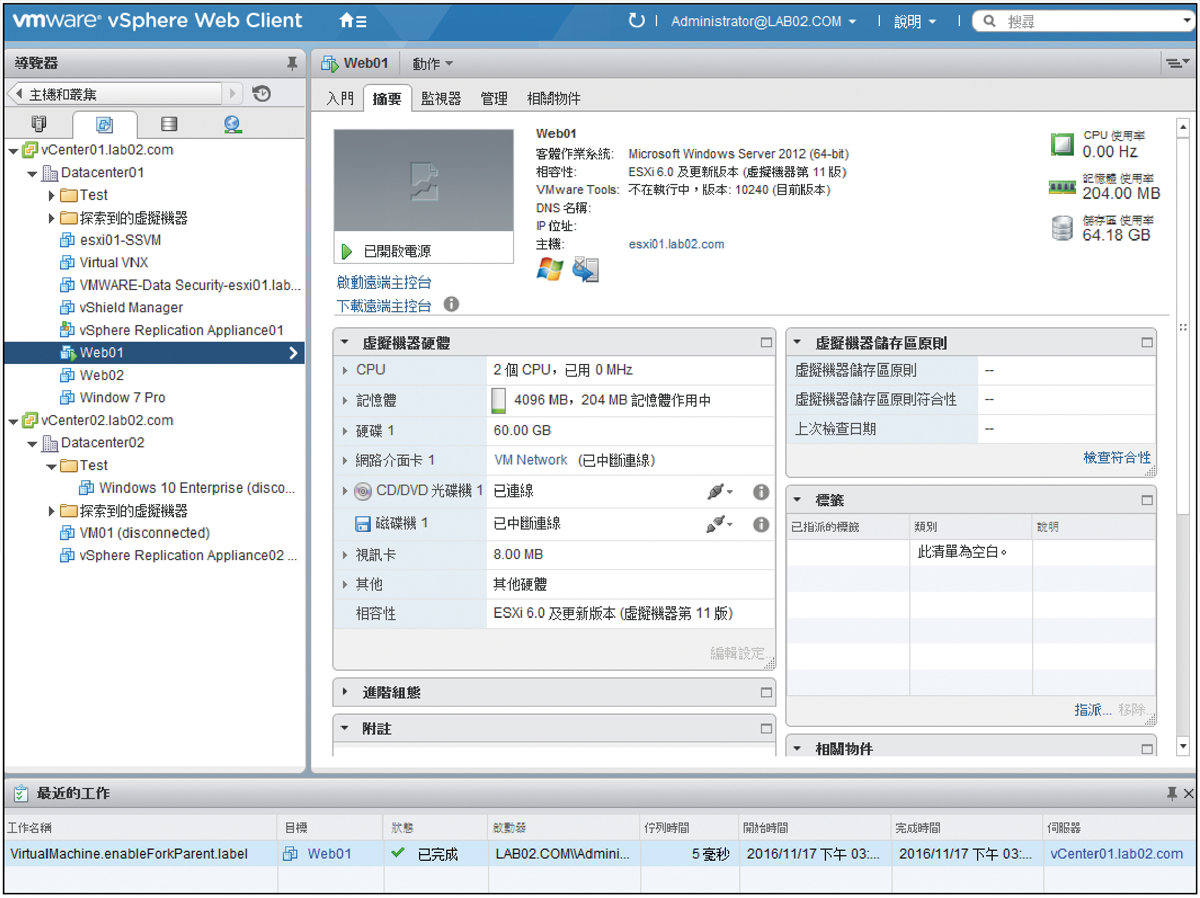Screen dimensions: 1200x898
Task: Show info for the 磁碟機 1 floppy row
Action: coord(761,524)
